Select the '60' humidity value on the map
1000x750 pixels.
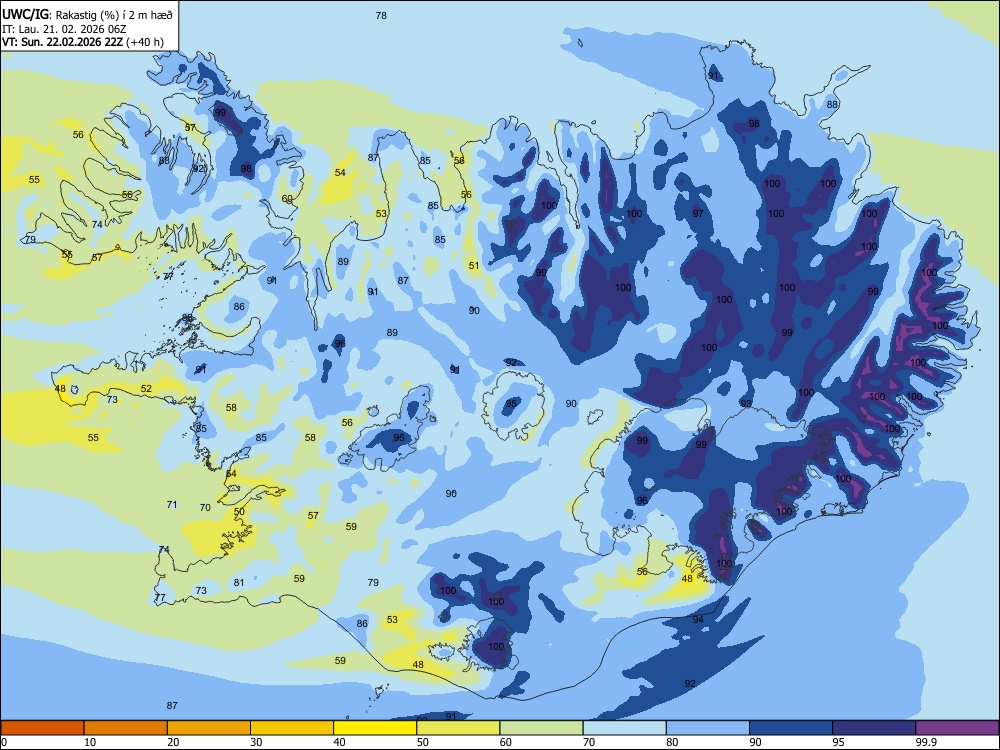(x=287, y=198)
